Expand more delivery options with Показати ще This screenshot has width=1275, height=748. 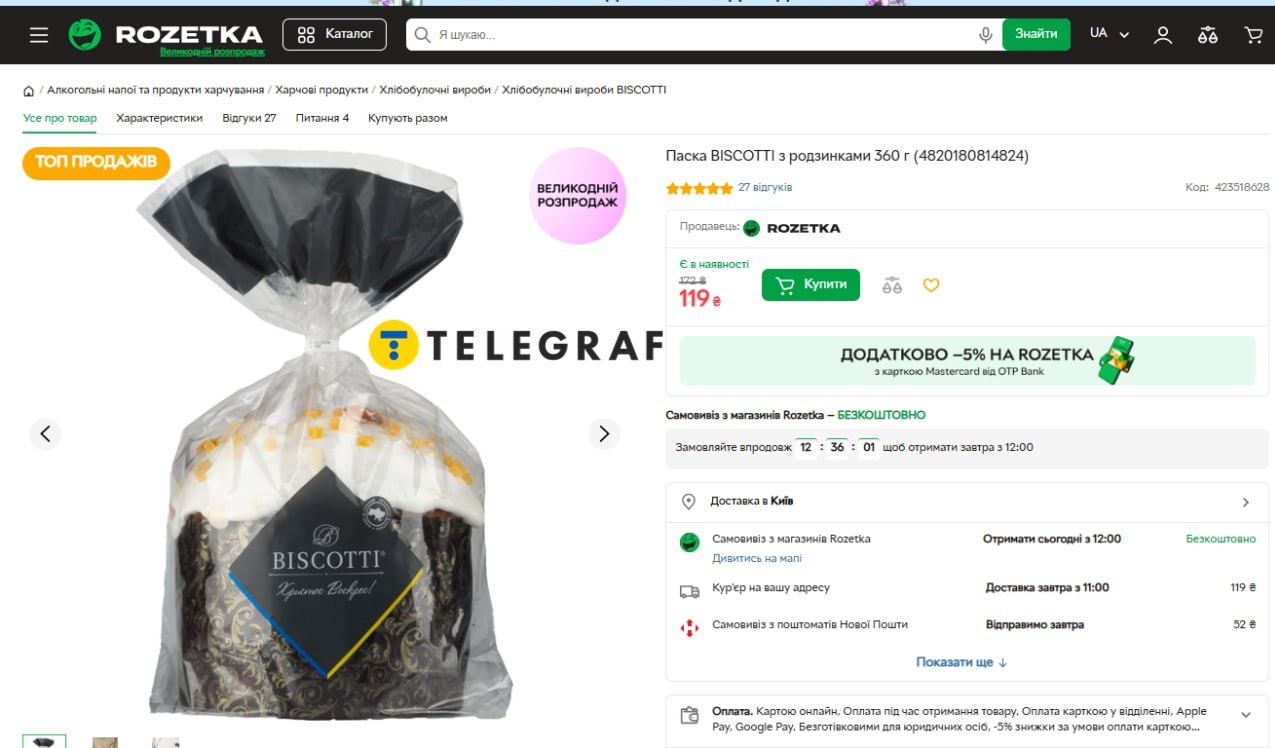pyautogui.click(x=961, y=662)
